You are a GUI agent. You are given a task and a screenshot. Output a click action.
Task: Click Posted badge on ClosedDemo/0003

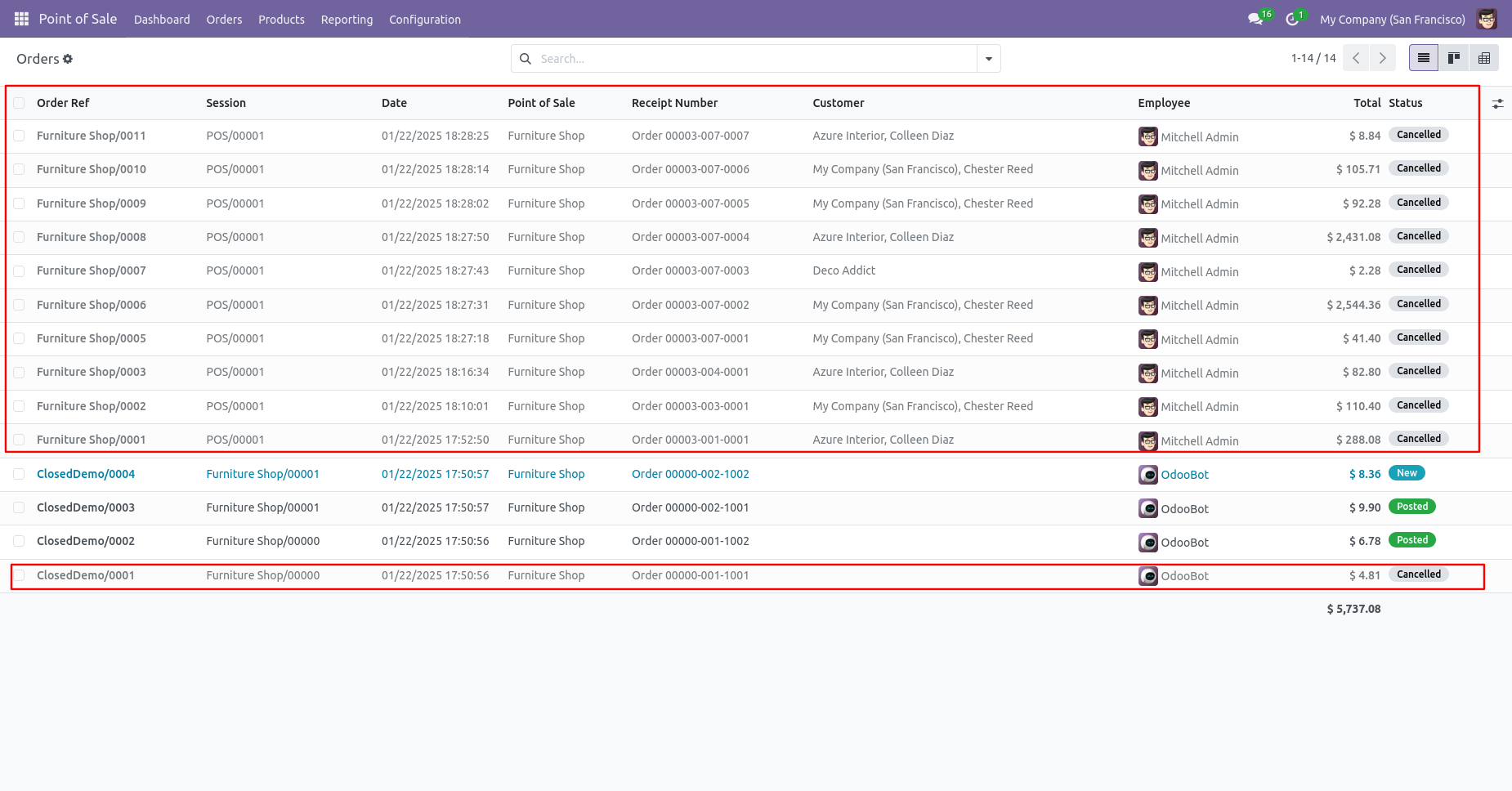1412,507
